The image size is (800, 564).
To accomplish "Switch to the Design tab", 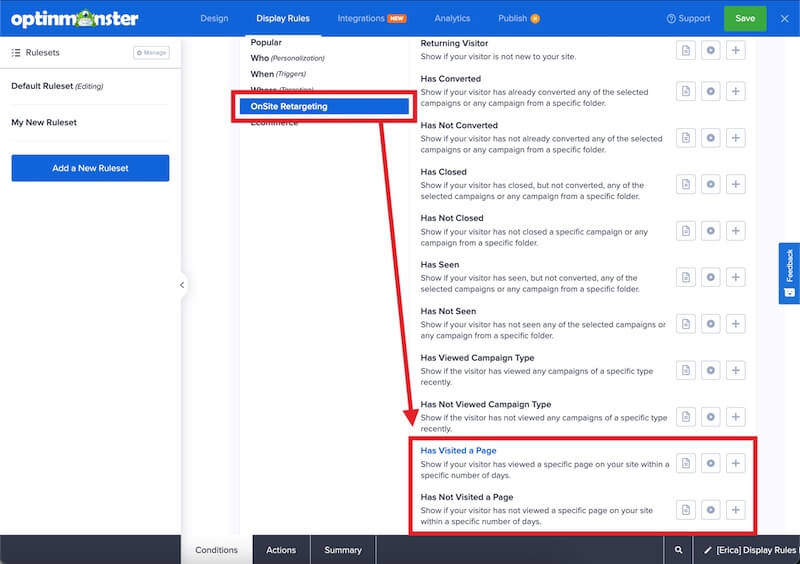I will pos(214,18).
